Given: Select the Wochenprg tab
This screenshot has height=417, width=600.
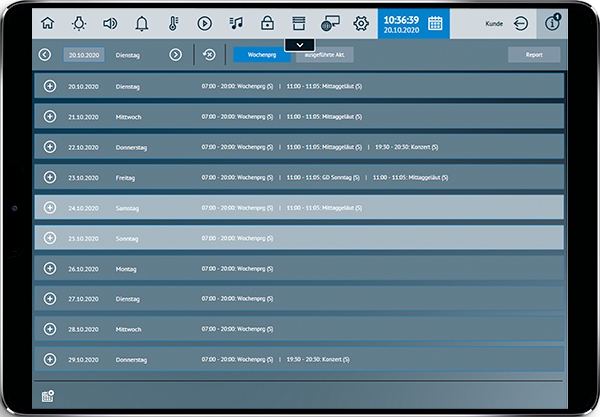Looking at the screenshot, I should coord(262,55).
